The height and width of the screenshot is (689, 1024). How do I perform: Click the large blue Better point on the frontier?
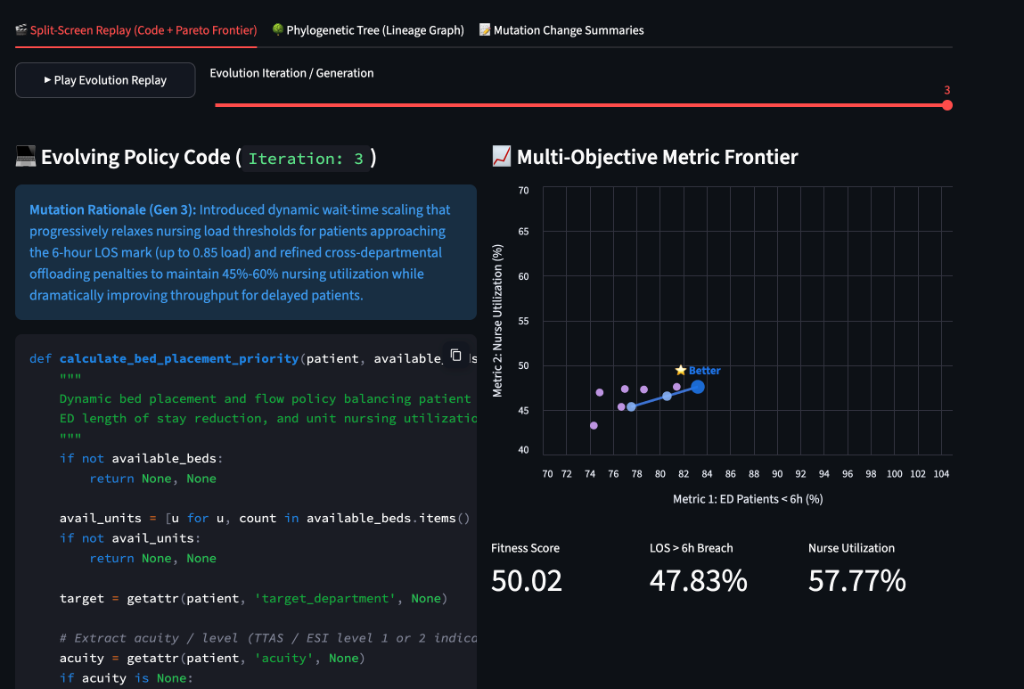coord(697,387)
